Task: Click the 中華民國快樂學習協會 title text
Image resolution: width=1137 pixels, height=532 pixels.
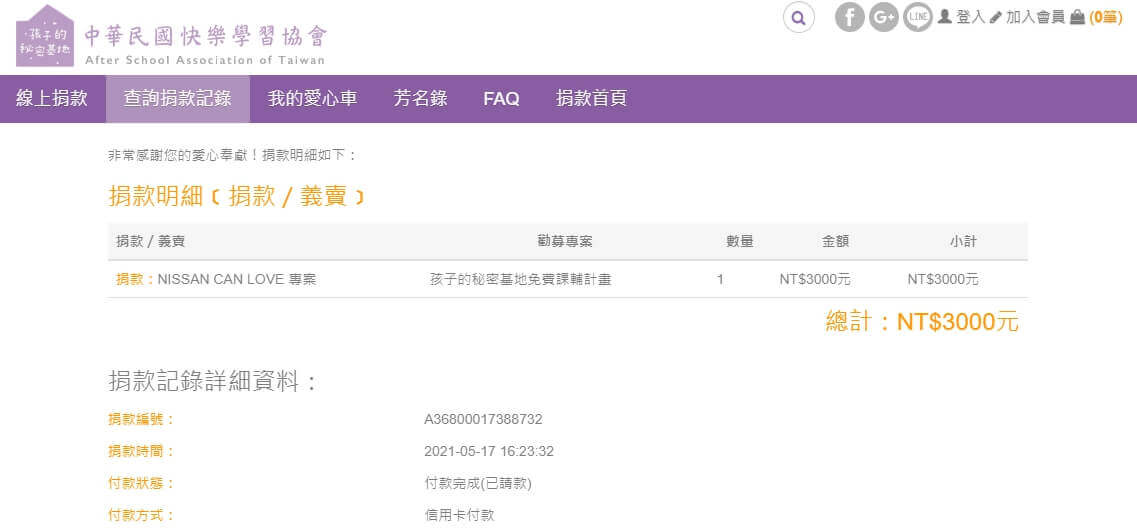Action: pos(205,36)
